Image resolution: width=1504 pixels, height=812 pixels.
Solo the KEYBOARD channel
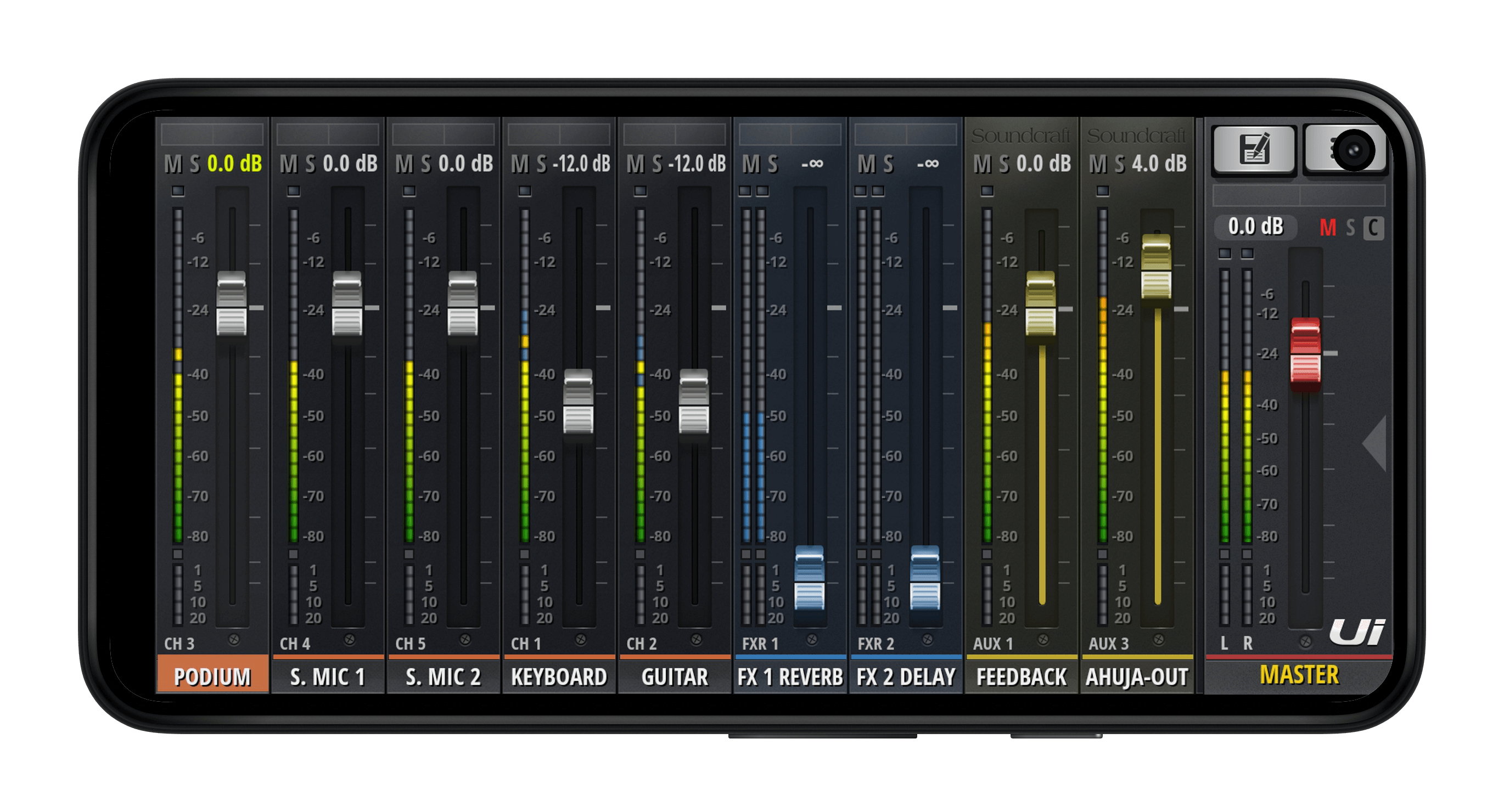pos(542,164)
